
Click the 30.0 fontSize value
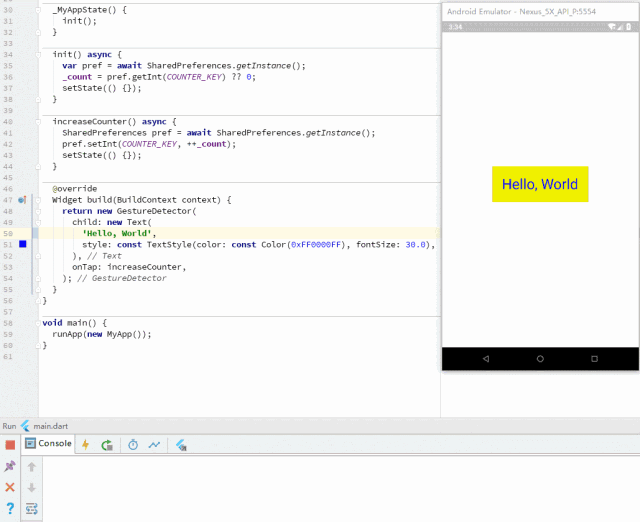pyautogui.click(x=416, y=244)
